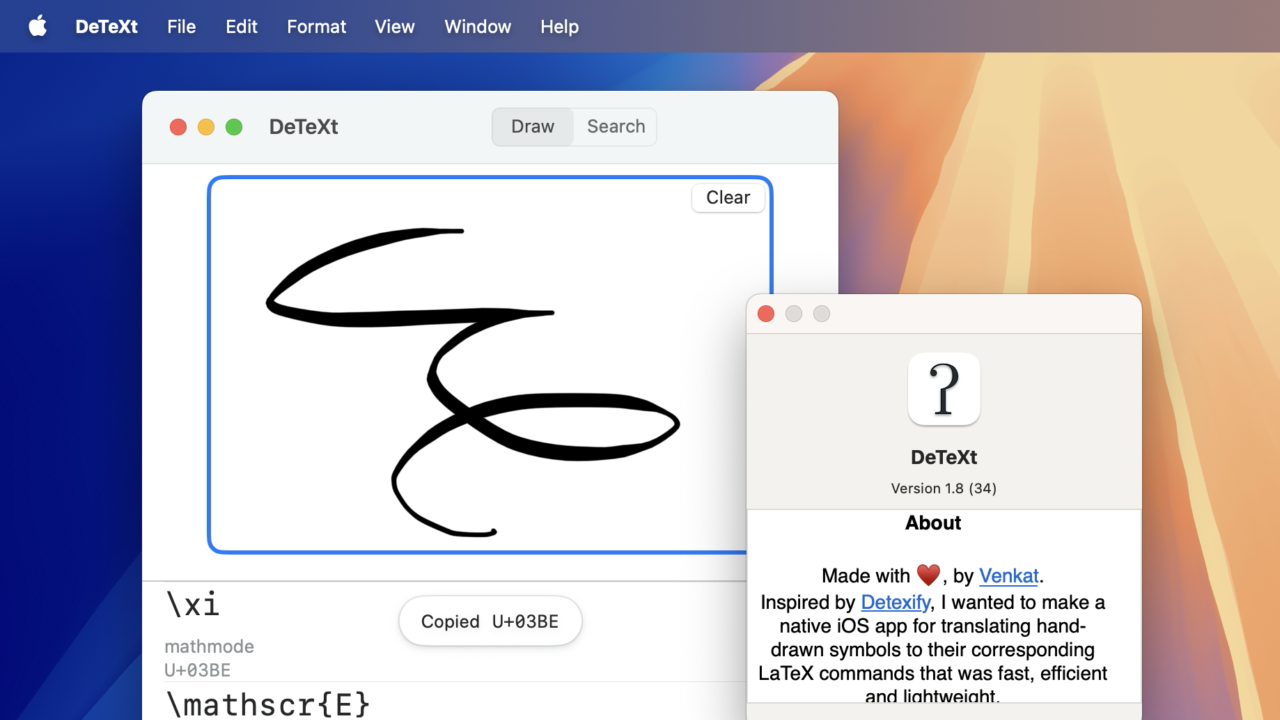1280x720 pixels.
Task: Close the About DeTeXt window
Action: (766, 314)
